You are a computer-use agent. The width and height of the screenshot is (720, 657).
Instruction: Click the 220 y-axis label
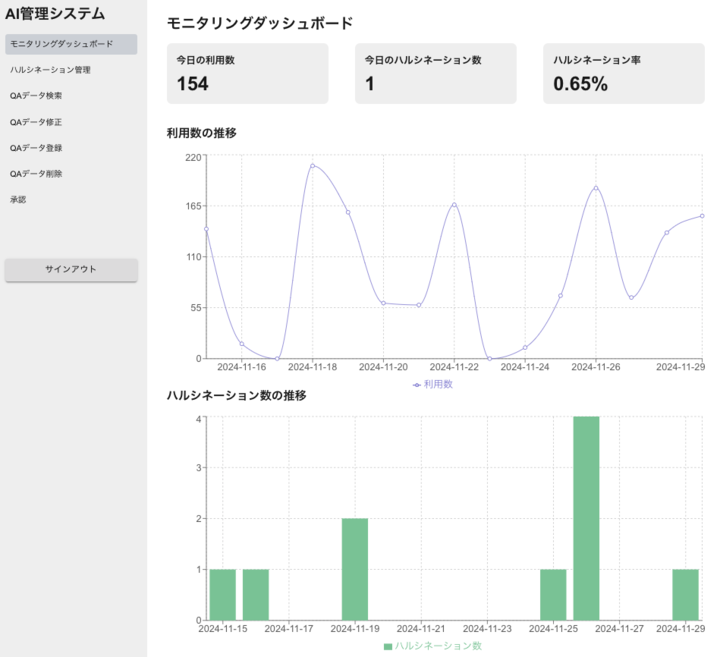193,157
